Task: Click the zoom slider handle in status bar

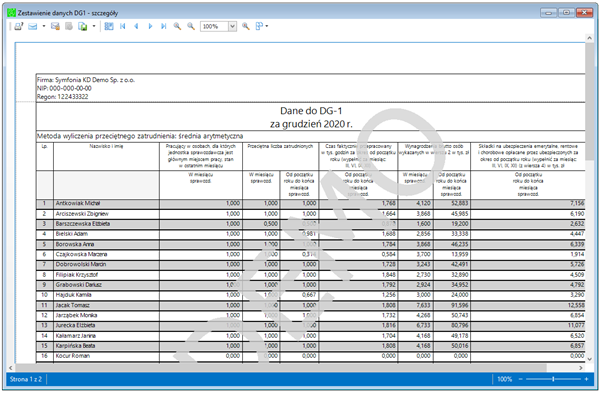Action: point(553,379)
